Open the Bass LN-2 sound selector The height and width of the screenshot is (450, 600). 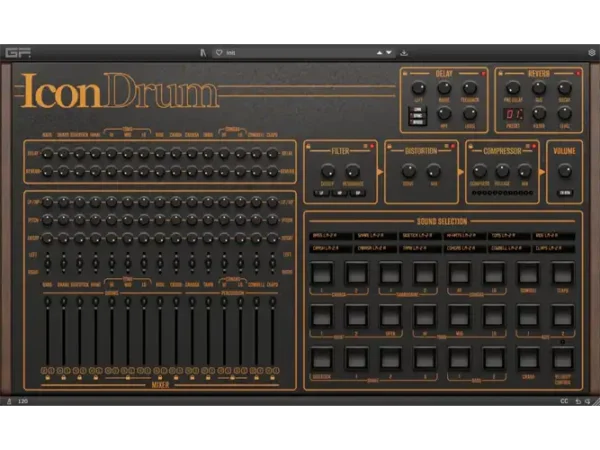pos(331,236)
